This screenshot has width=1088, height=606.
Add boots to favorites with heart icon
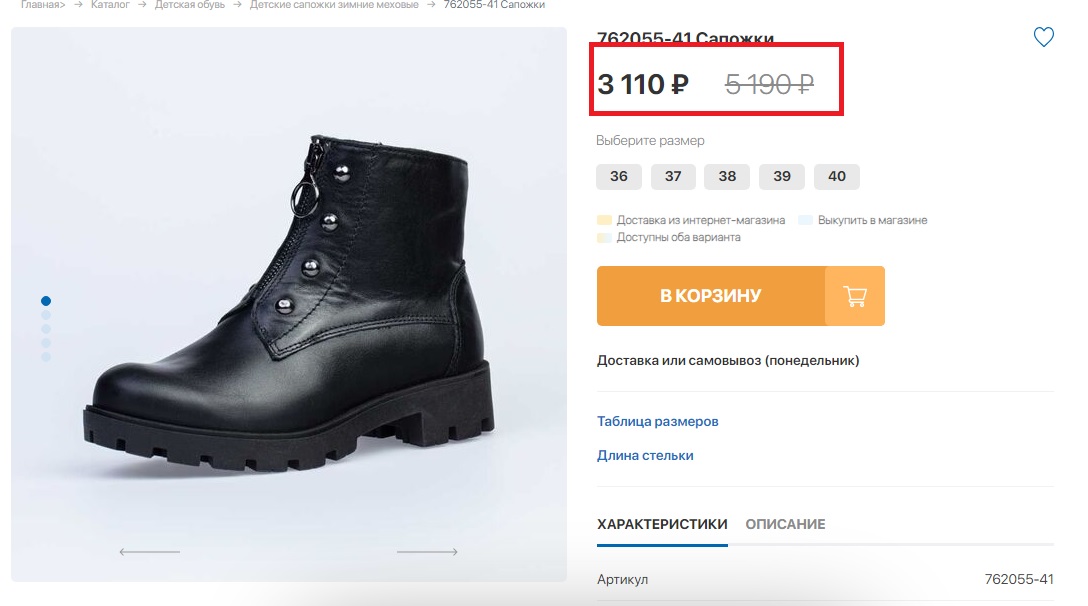(1044, 37)
